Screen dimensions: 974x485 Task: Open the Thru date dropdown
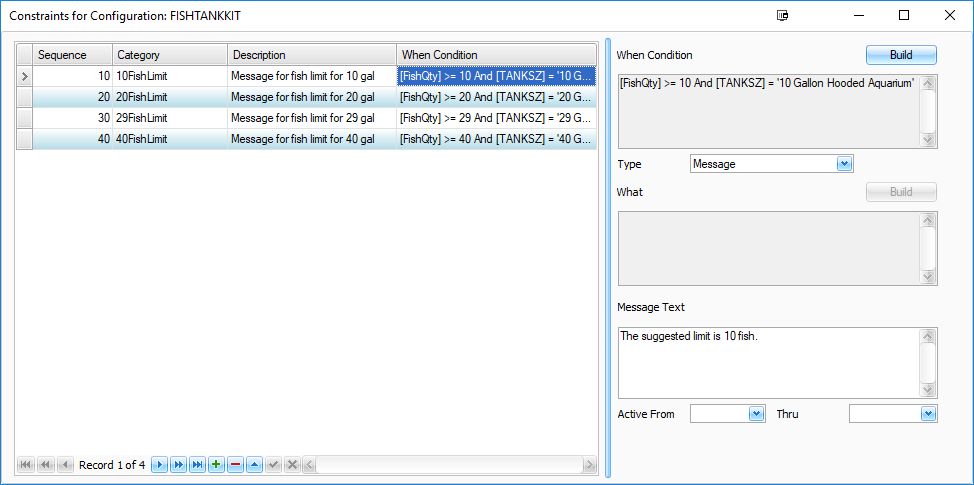(x=928, y=414)
